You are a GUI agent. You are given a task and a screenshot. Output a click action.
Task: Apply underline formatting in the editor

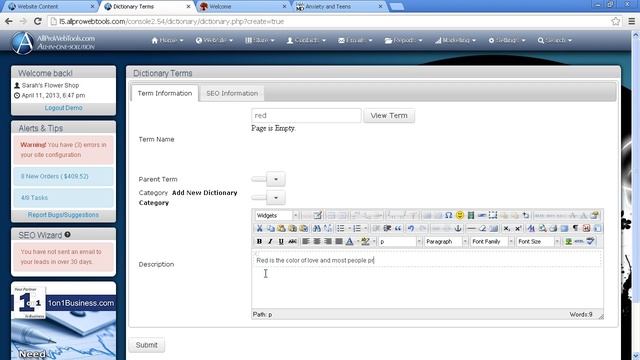pos(281,242)
